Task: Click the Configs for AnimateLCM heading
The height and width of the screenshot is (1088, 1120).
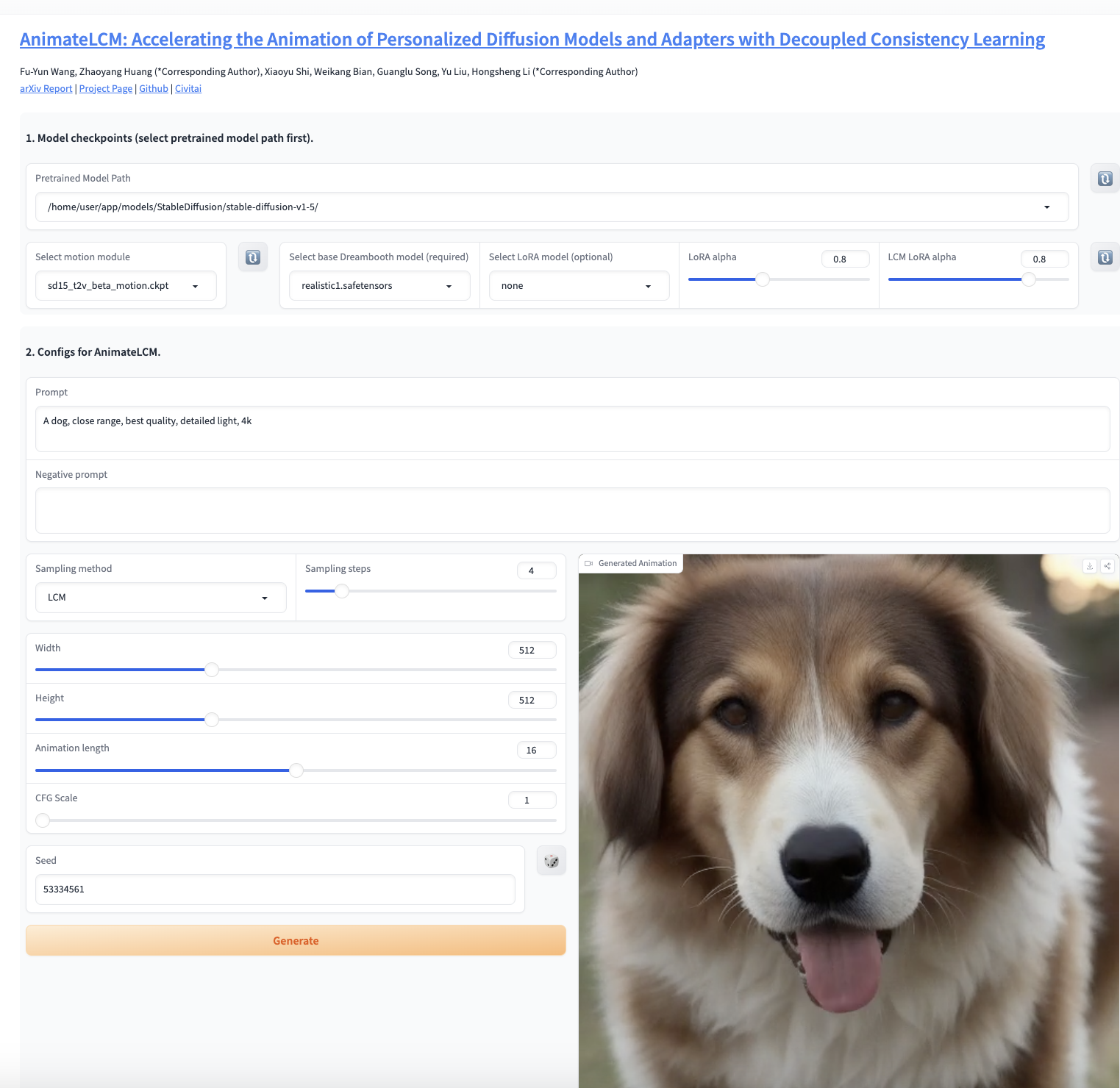Action: pos(93,352)
